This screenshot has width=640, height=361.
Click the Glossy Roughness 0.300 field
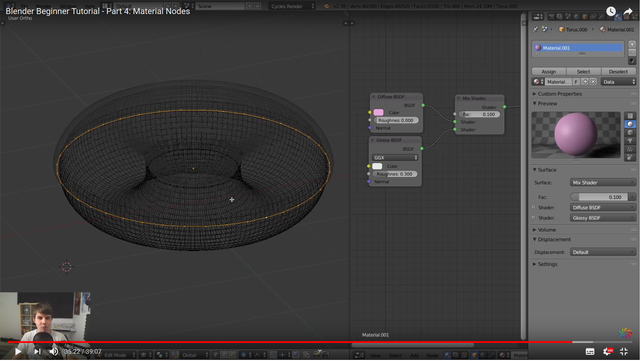pyautogui.click(x=394, y=174)
